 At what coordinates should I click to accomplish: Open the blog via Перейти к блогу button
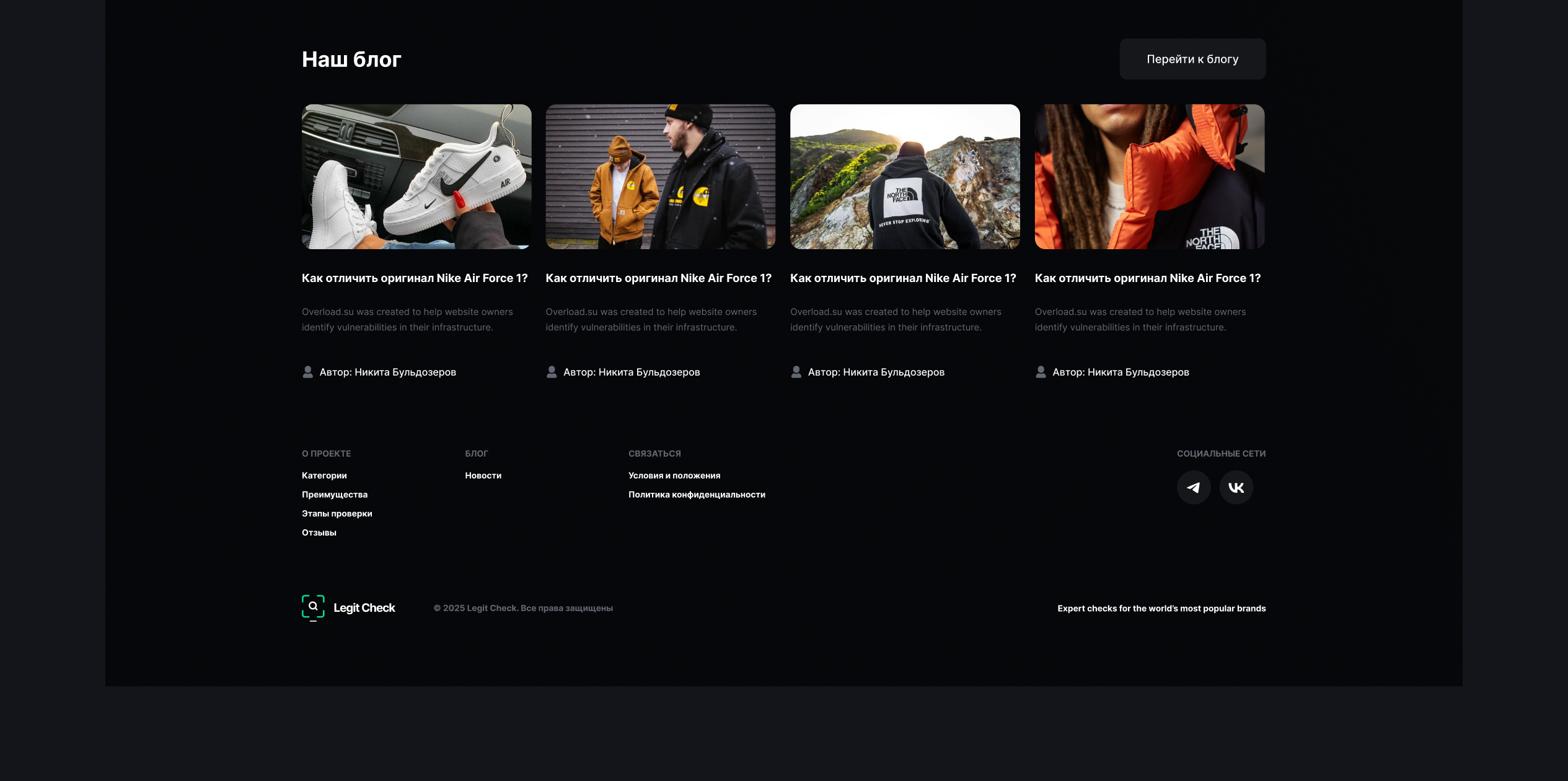[1192, 59]
